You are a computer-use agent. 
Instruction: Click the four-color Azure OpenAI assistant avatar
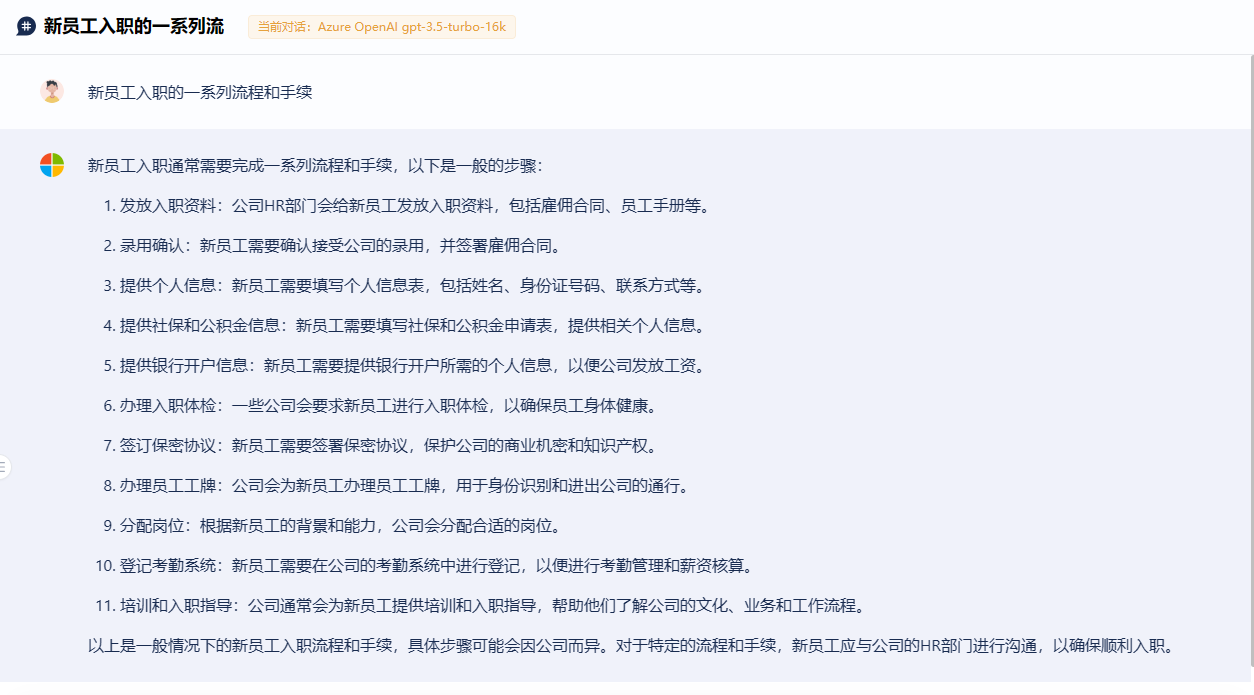pyautogui.click(x=52, y=165)
